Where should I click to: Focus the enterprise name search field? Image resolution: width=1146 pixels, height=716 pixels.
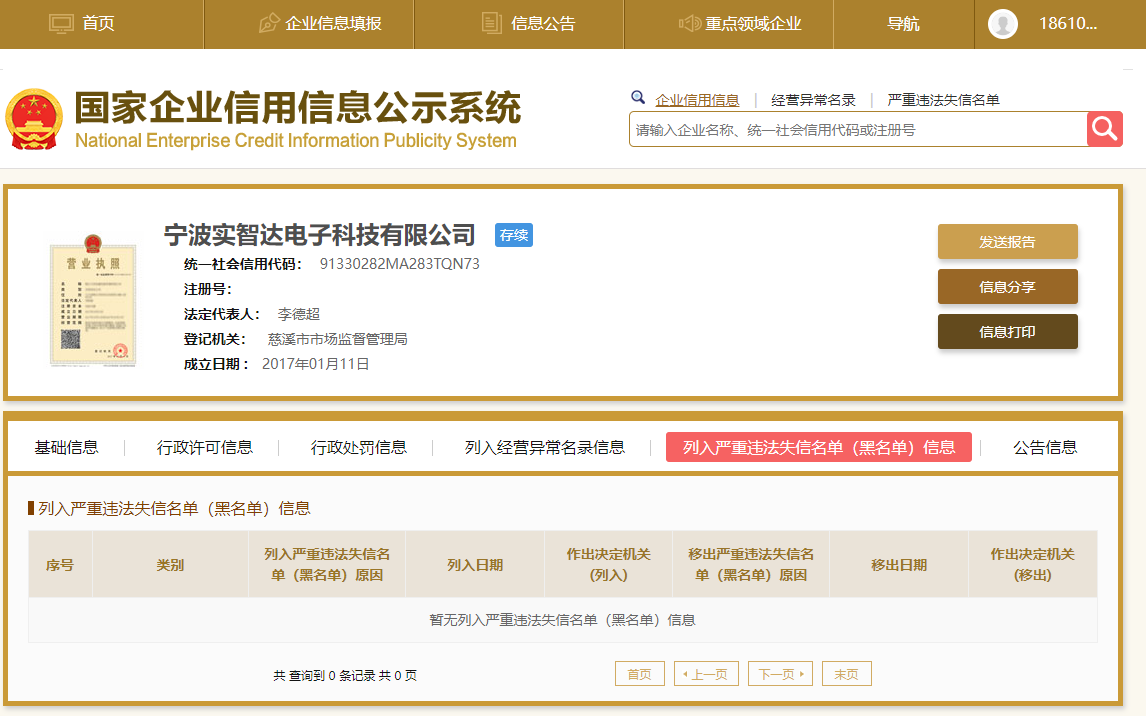point(858,129)
